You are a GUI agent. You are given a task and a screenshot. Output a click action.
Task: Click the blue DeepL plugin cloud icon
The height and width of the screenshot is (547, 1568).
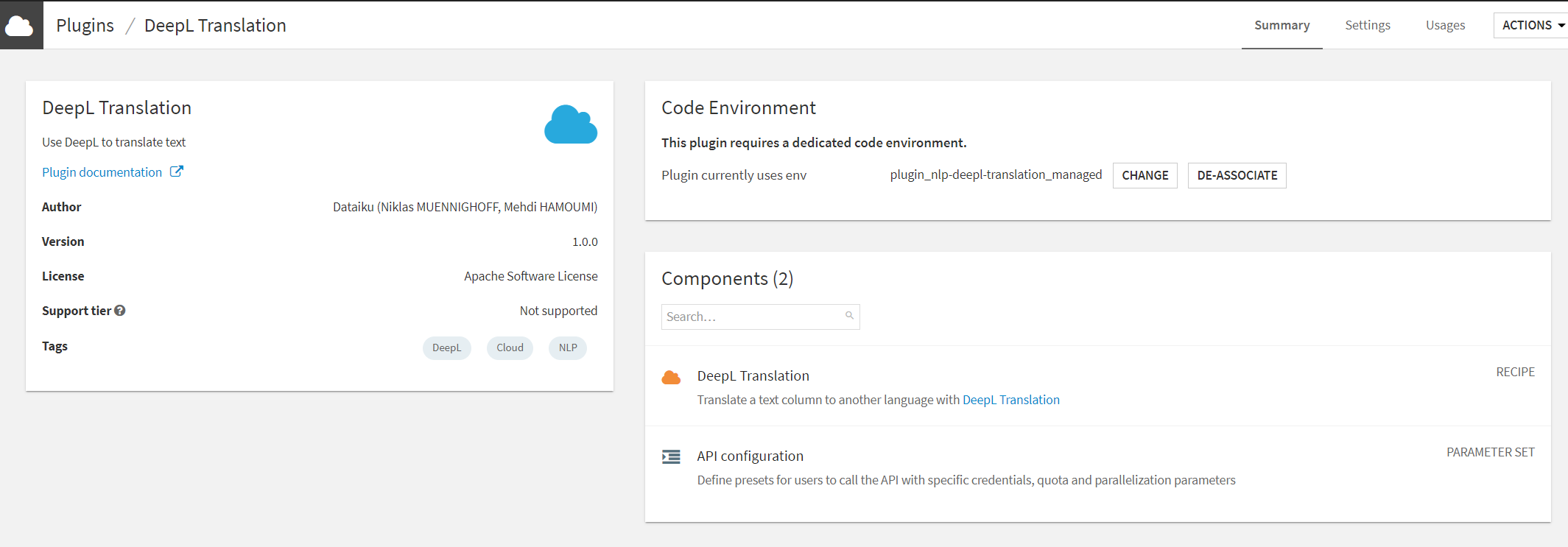point(571,124)
